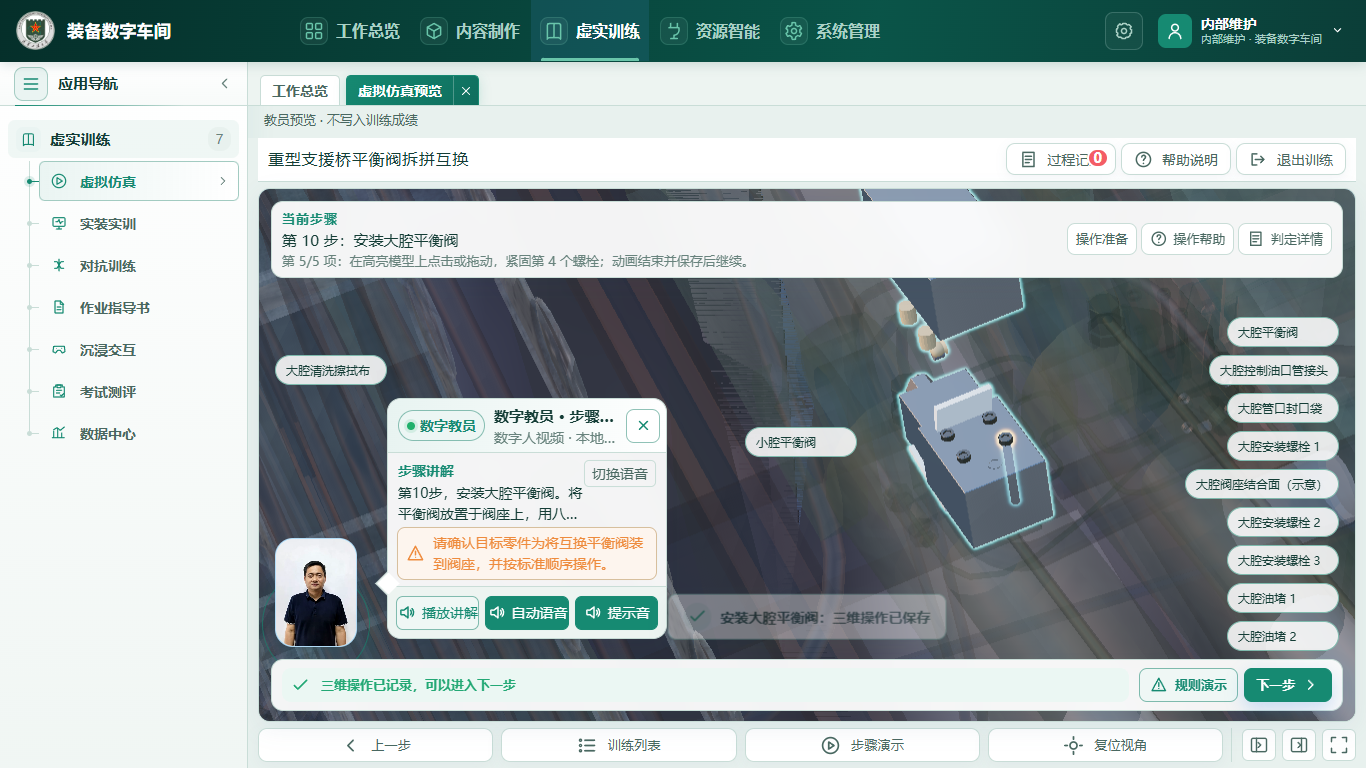Screen dimensions: 1366x768
Task: Collapse sidebar with the left chevron
Action: (225, 84)
